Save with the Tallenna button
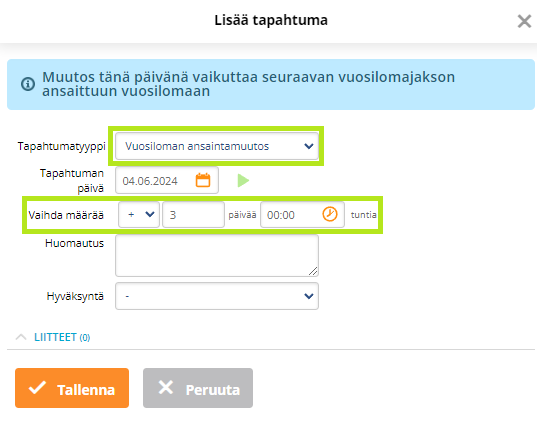The width and height of the screenshot is (537, 424). (72, 388)
